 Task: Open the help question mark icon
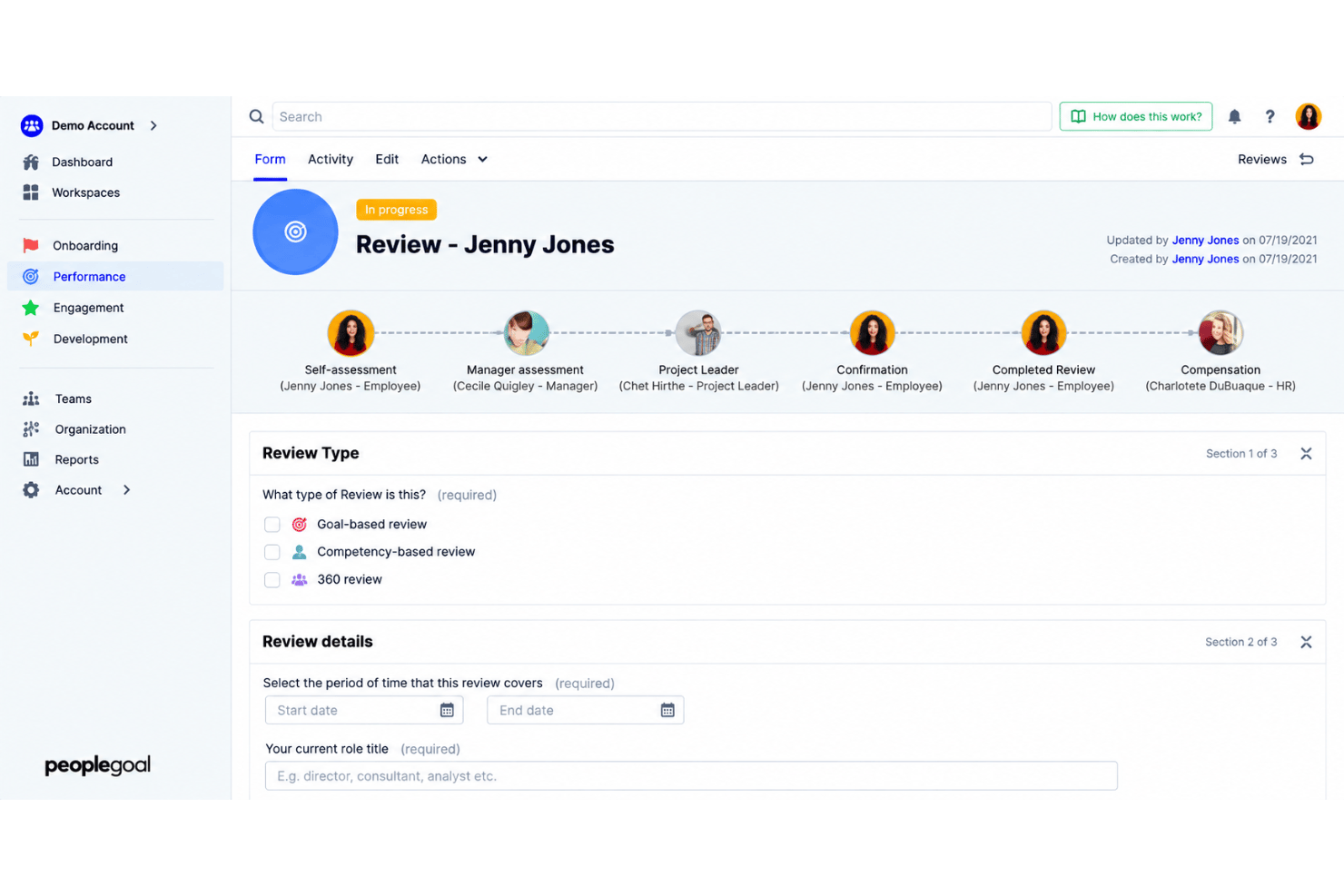(x=1270, y=116)
